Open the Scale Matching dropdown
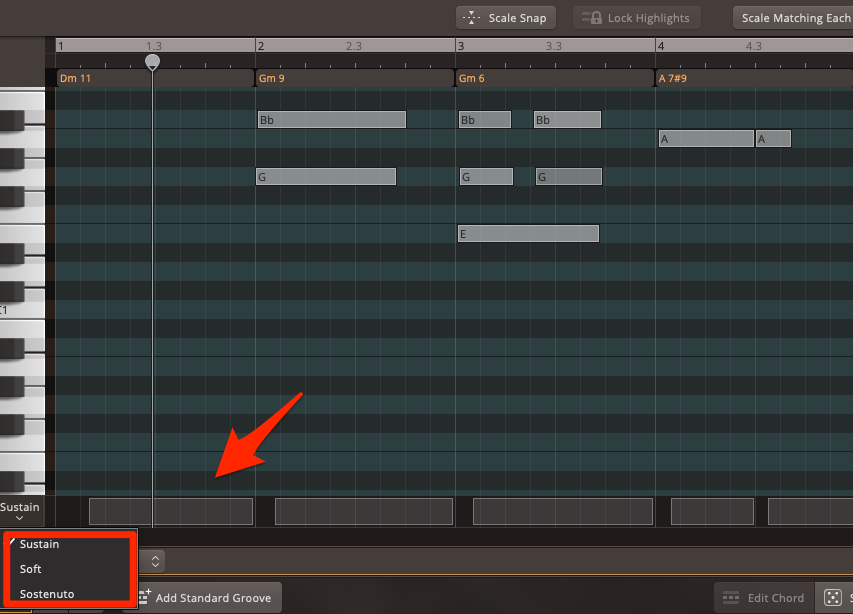This screenshot has height=614, width=853. click(x=794, y=18)
